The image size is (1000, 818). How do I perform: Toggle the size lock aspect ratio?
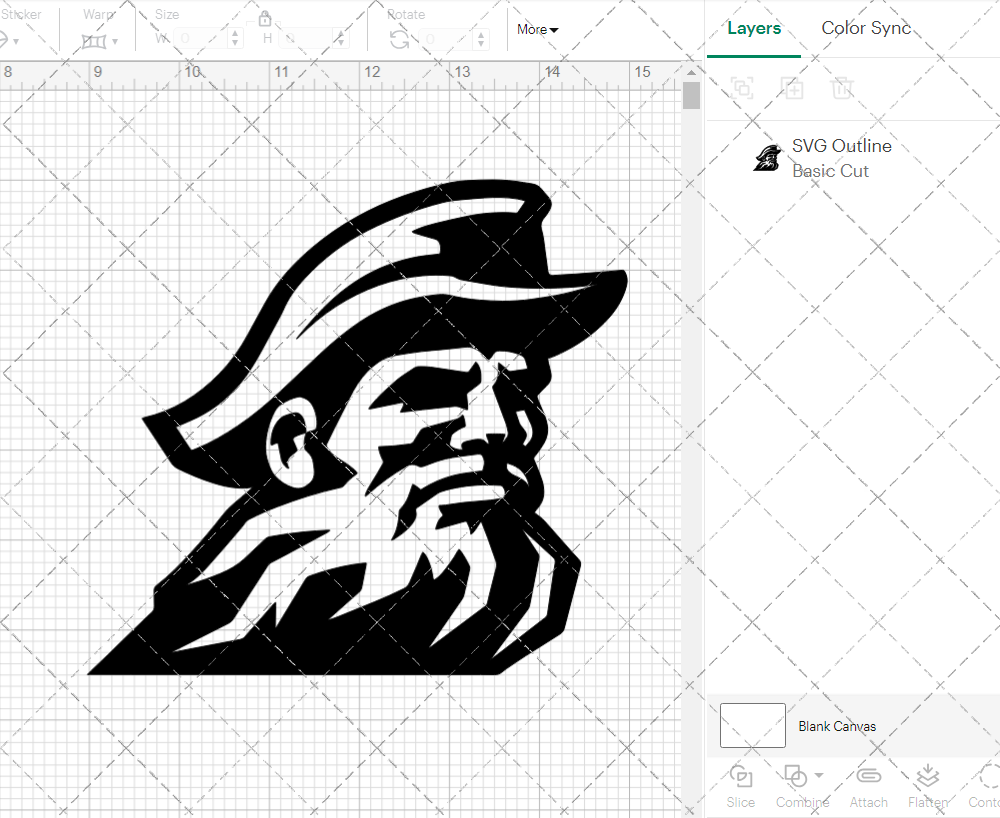click(265, 18)
